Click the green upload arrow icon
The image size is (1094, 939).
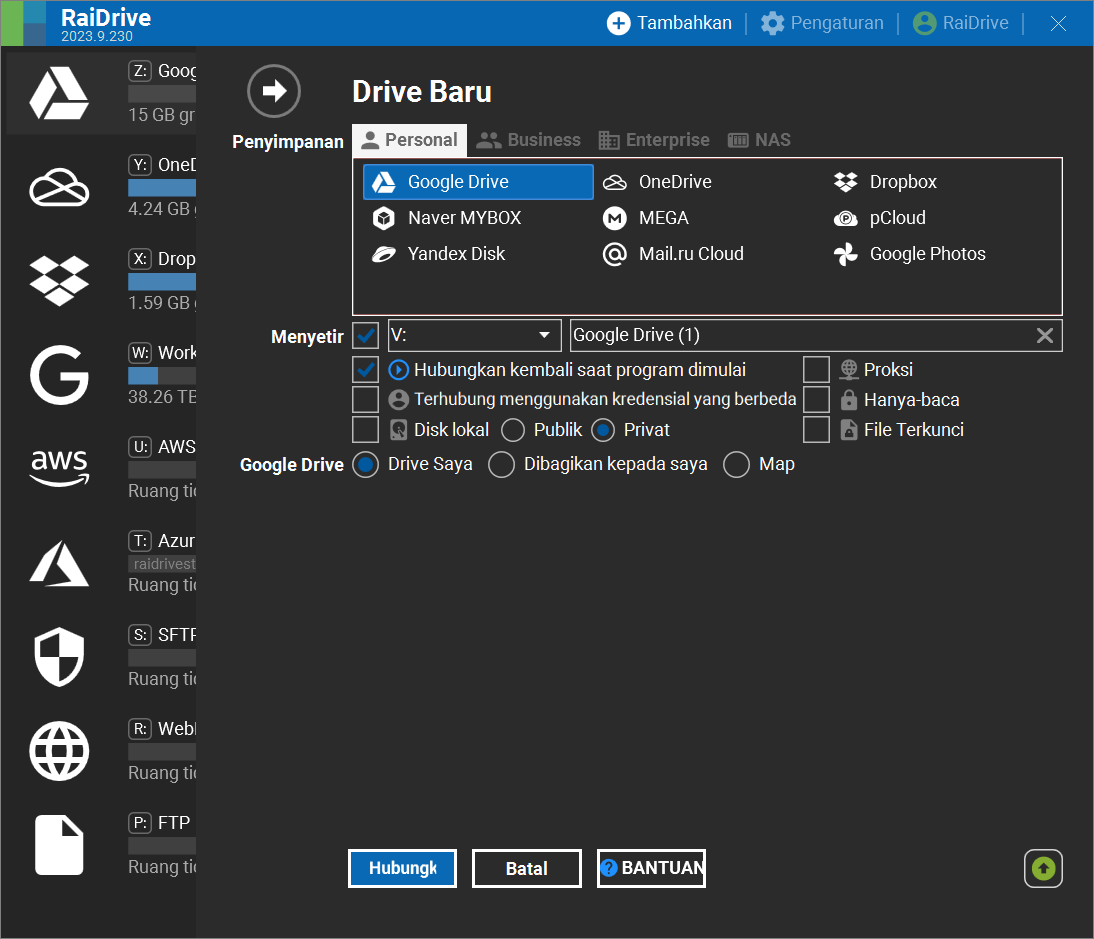[1043, 869]
